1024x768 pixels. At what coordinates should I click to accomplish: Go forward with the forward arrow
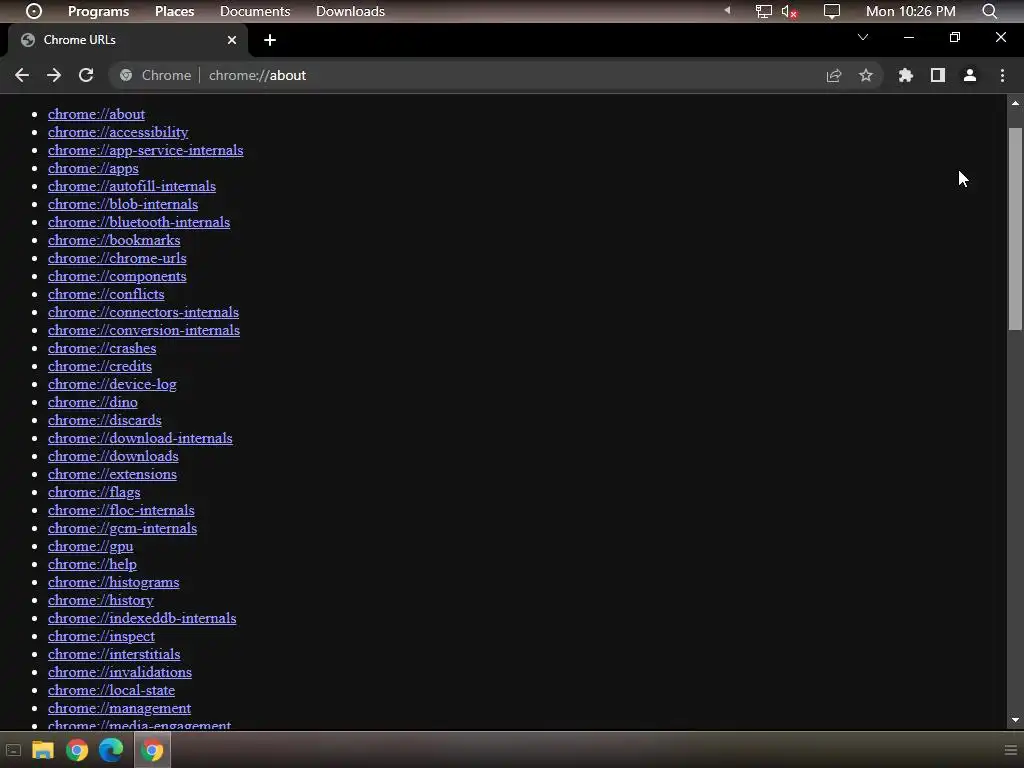click(x=54, y=75)
